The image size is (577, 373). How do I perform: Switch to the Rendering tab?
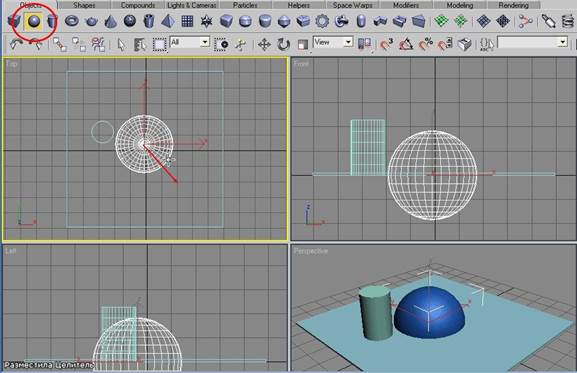513,5
